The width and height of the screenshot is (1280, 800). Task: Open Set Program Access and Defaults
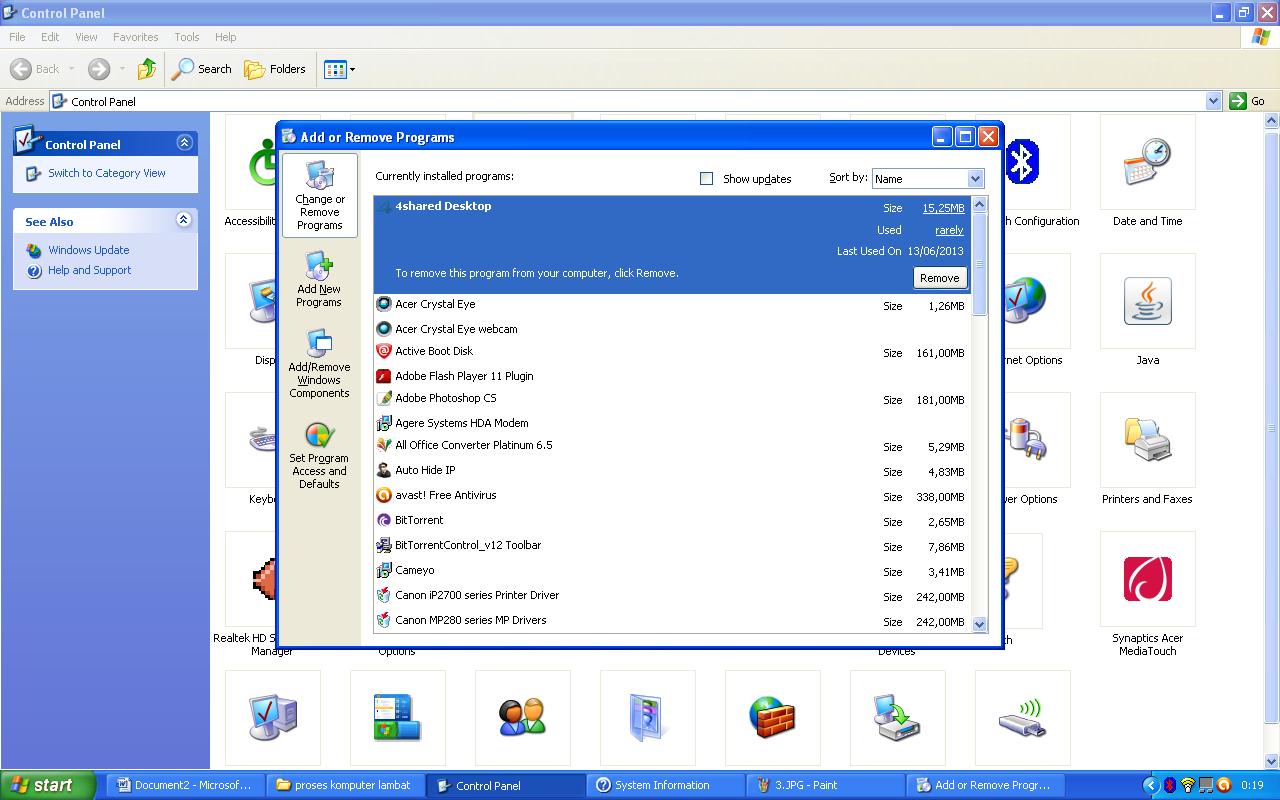click(x=319, y=457)
